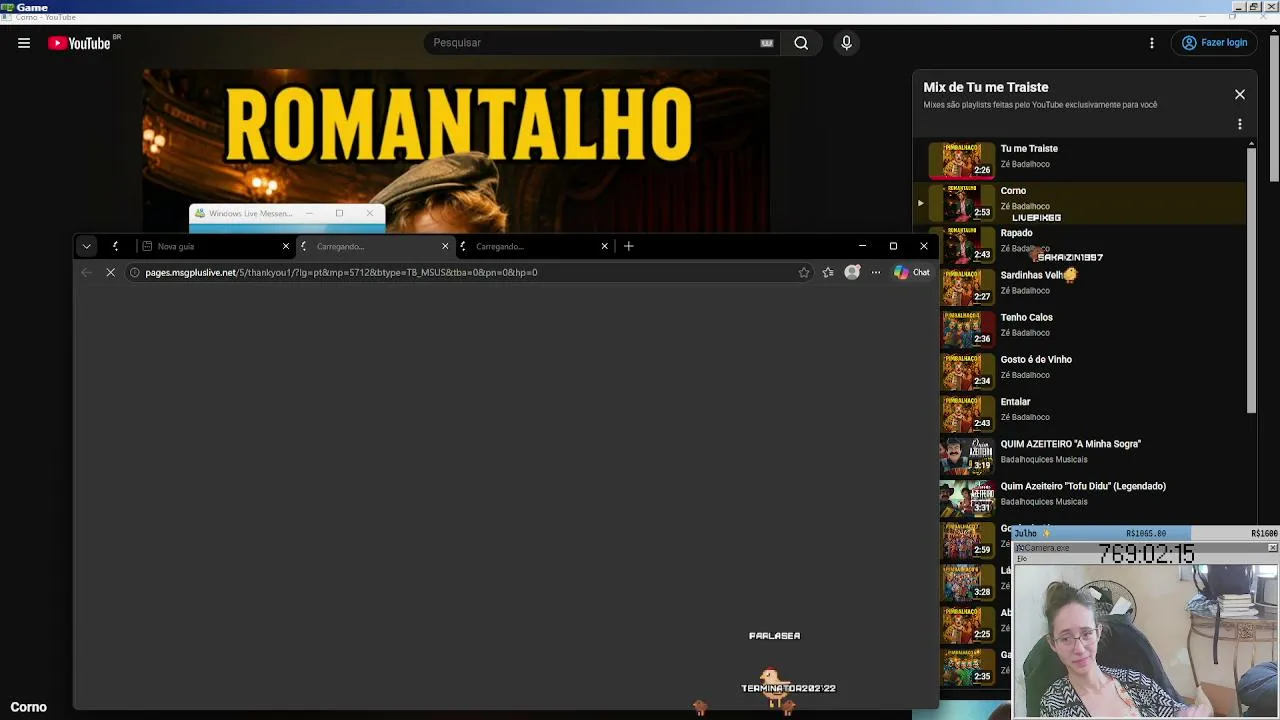The image size is (1280, 720).
Task: View site information icon in the address bar
Action: (x=135, y=272)
